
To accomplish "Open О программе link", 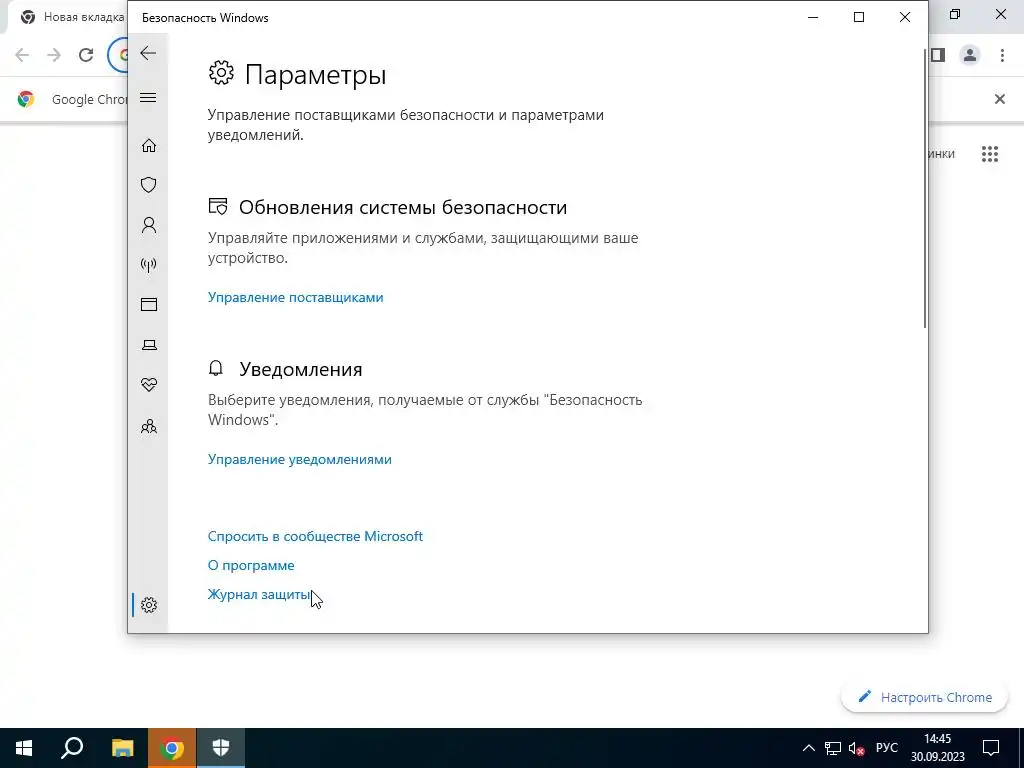I will [251, 566].
